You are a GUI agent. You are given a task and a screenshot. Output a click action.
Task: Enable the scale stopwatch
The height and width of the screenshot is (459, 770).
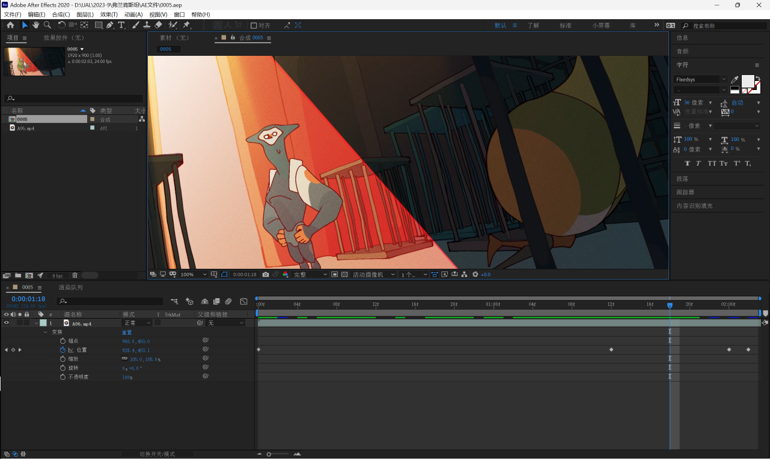[62, 359]
